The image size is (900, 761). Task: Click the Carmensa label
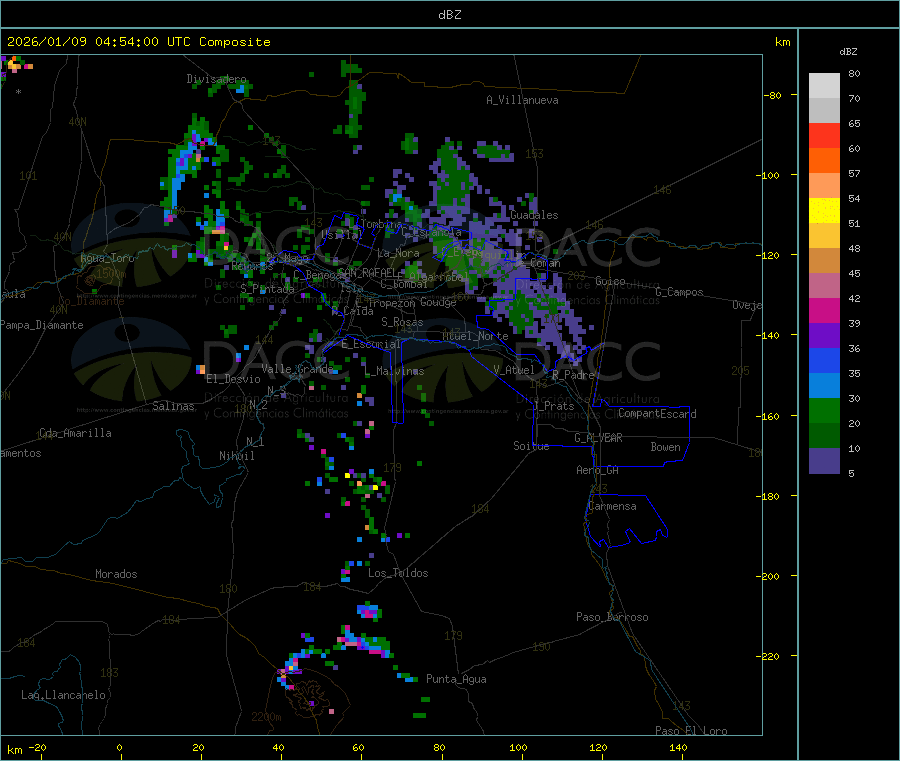[612, 506]
